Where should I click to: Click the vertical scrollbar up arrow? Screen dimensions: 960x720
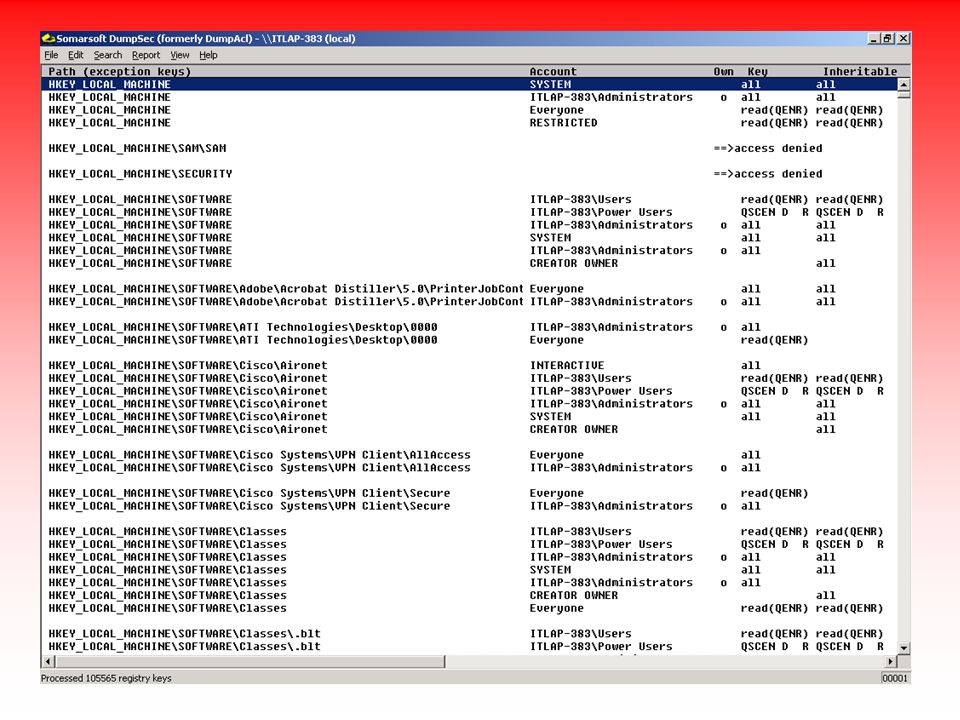pos(903,84)
